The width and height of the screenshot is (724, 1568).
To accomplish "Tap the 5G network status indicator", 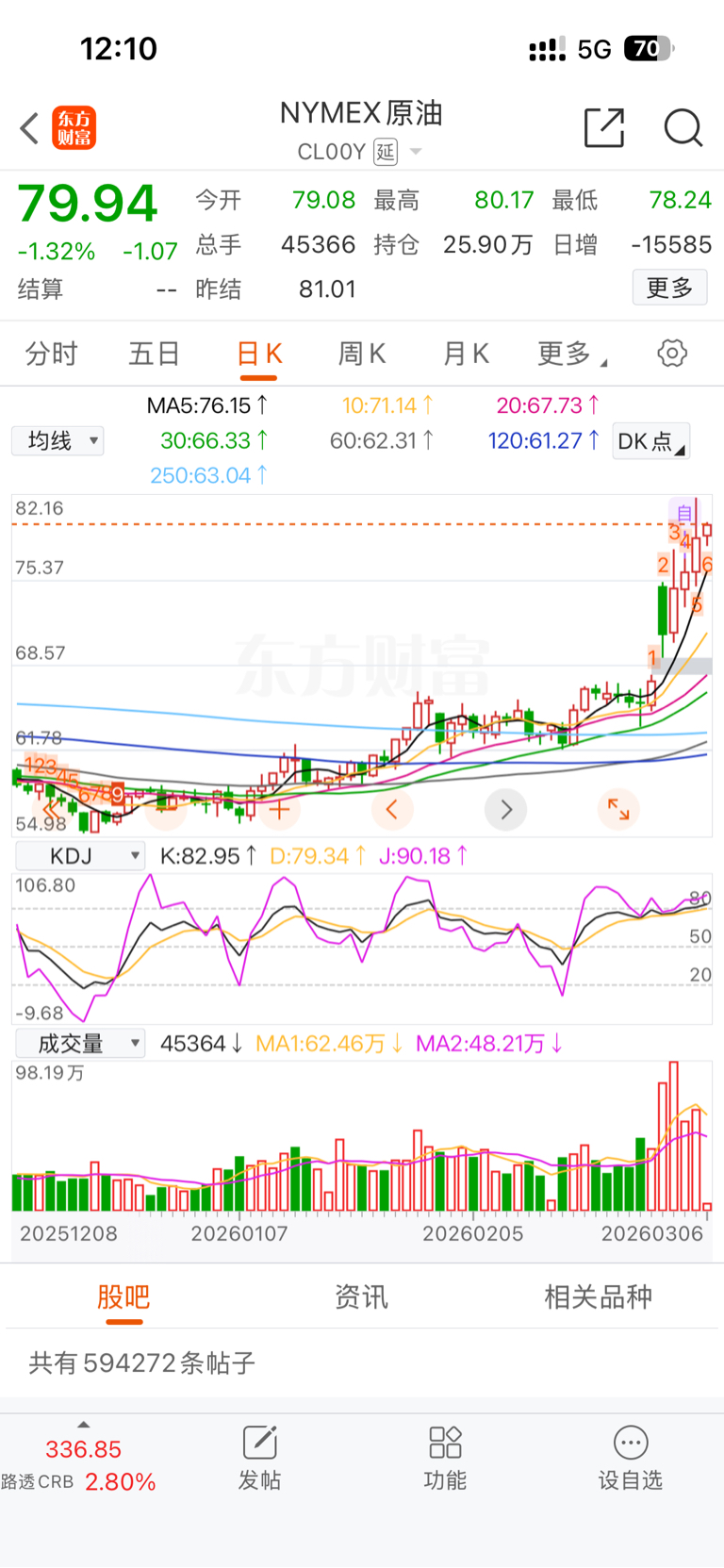I will pyautogui.click(x=595, y=49).
